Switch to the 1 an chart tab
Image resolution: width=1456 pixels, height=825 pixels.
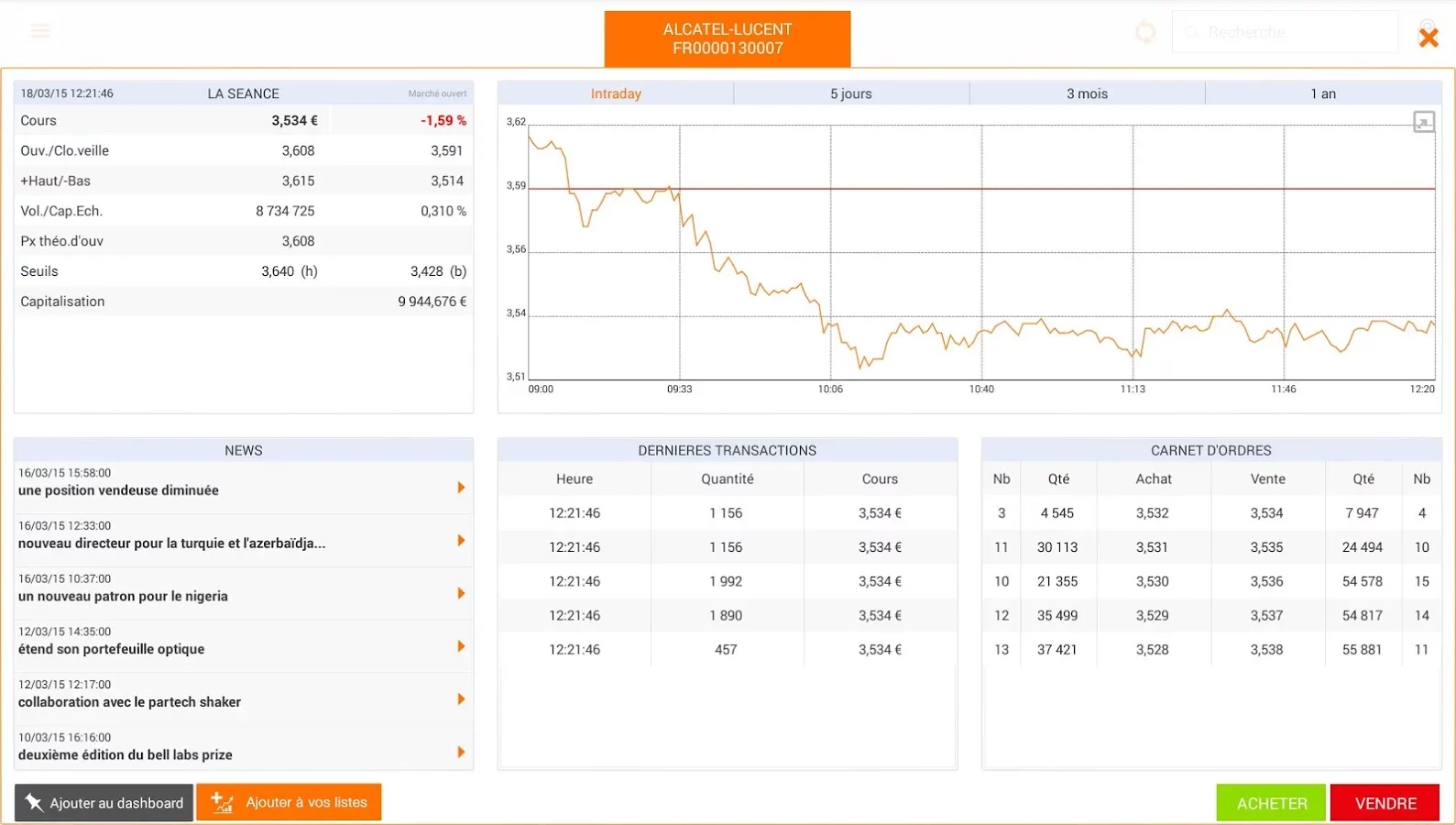pos(1323,93)
